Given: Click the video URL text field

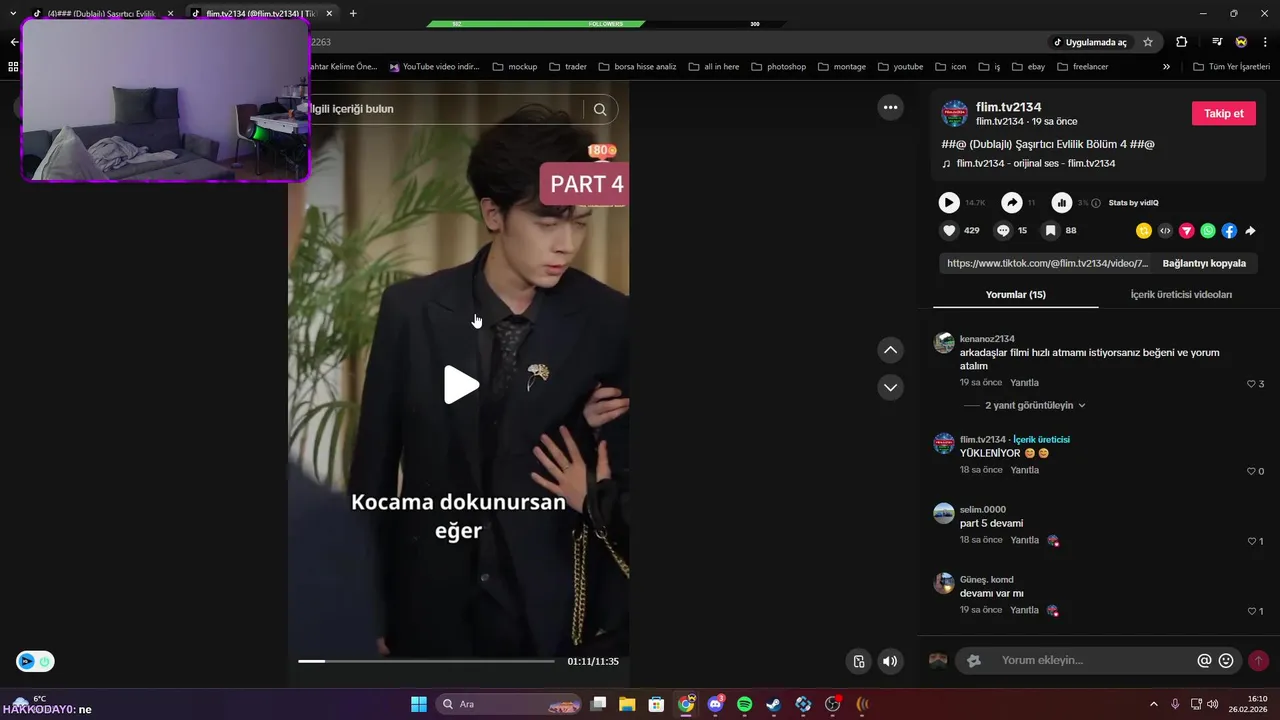Looking at the screenshot, I should (x=1047, y=263).
